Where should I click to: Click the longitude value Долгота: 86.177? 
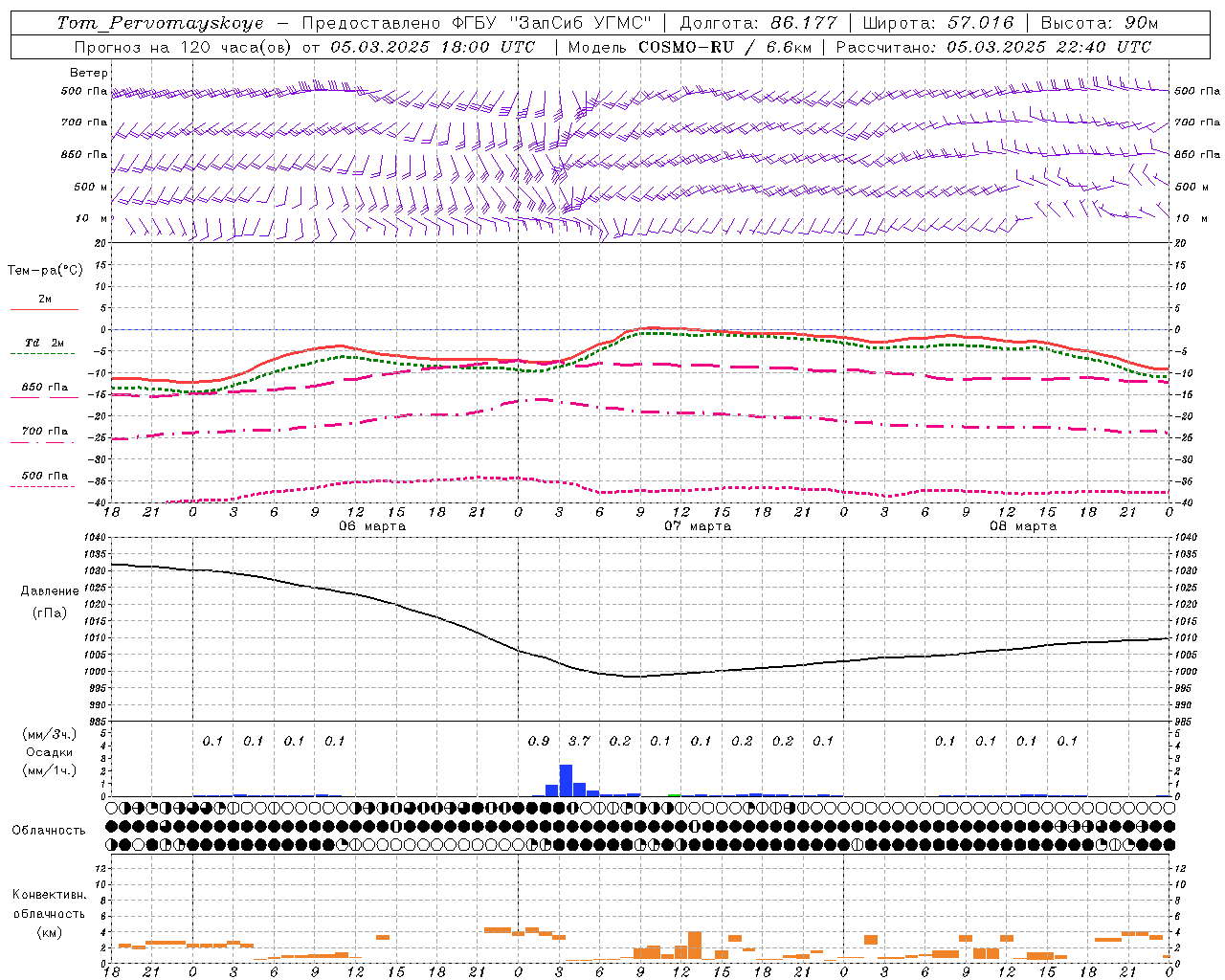pos(759,23)
